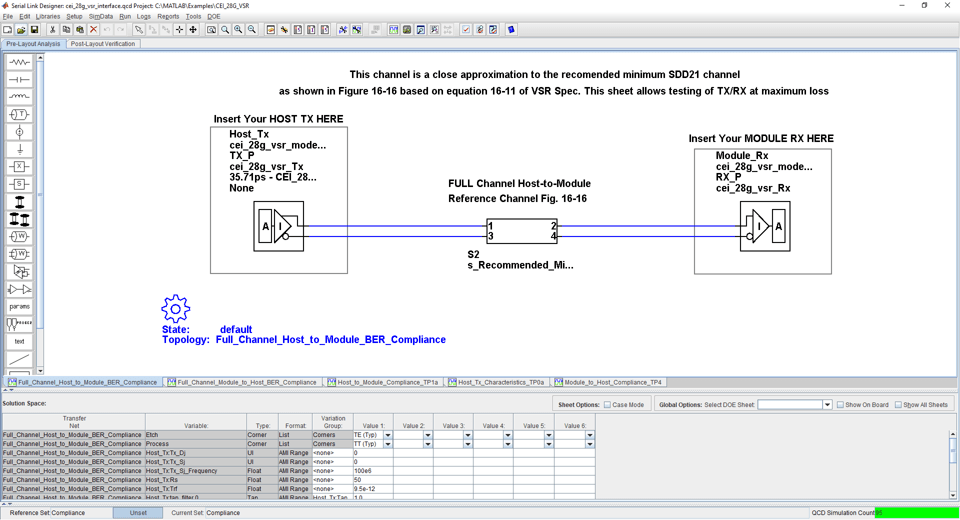This screenshot has height=520, width=960.
Task: Expand the Etch Value 1 dropdown
Action: 388,435
